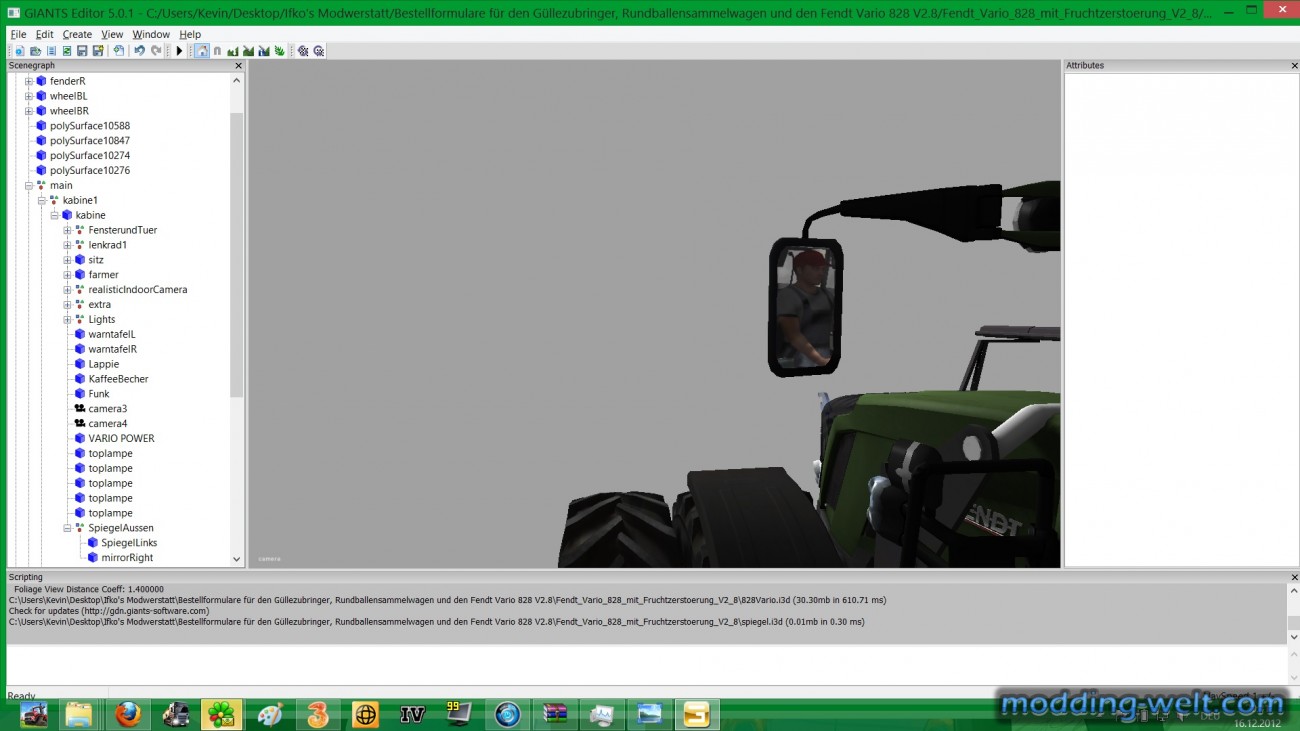
Task: Open the Create menu
Action: point(77,34)
